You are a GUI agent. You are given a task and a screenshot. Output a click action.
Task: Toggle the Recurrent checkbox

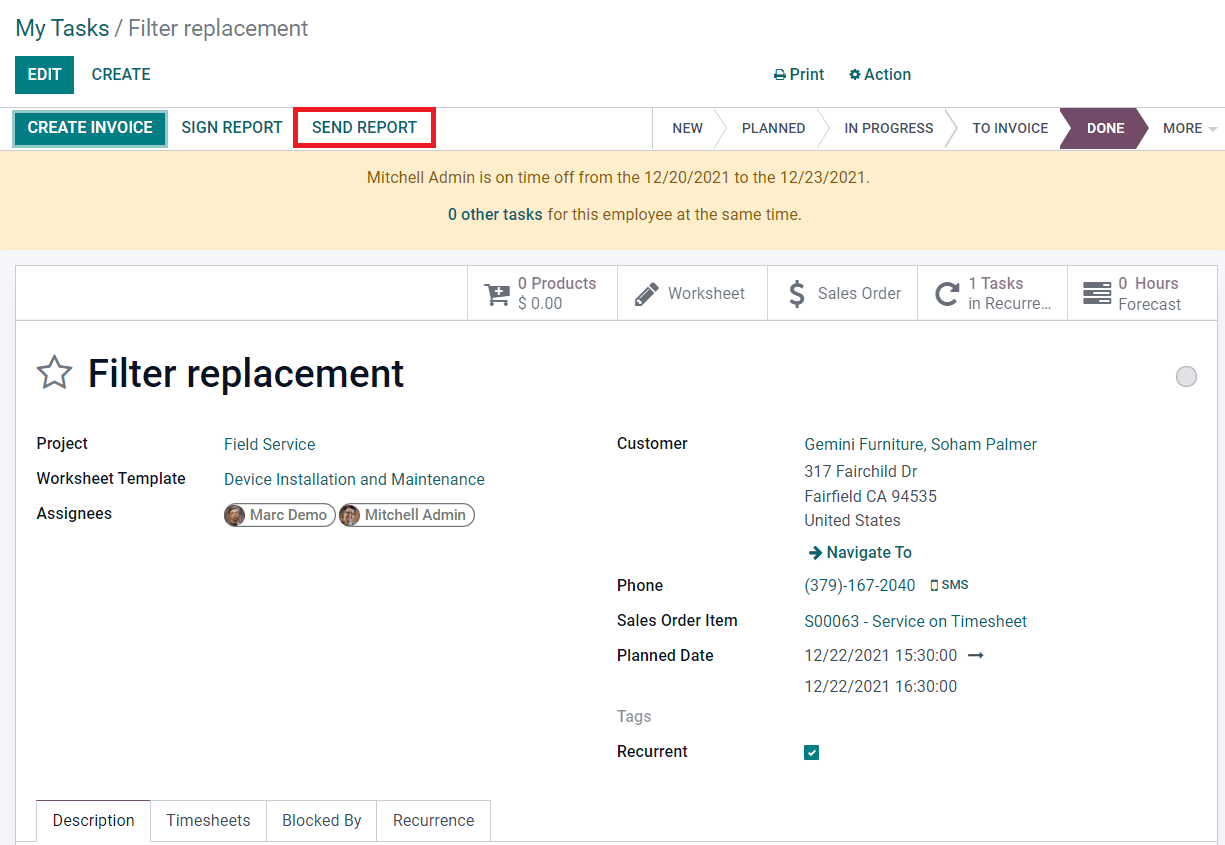(x=811, y=752)
